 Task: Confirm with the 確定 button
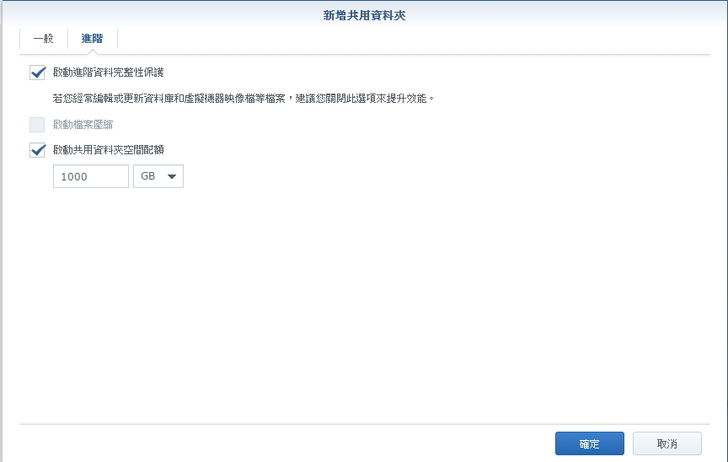point(590,444)
